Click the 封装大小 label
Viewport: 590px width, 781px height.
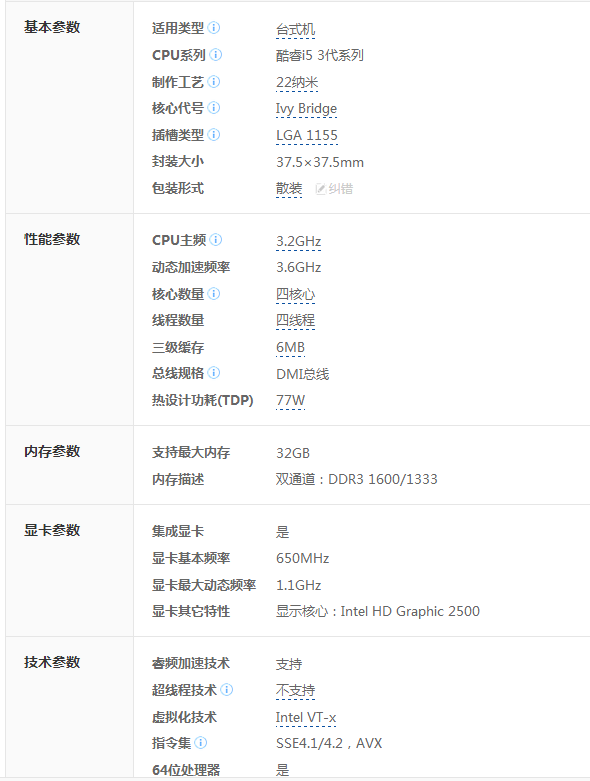[x=178, y=161]
